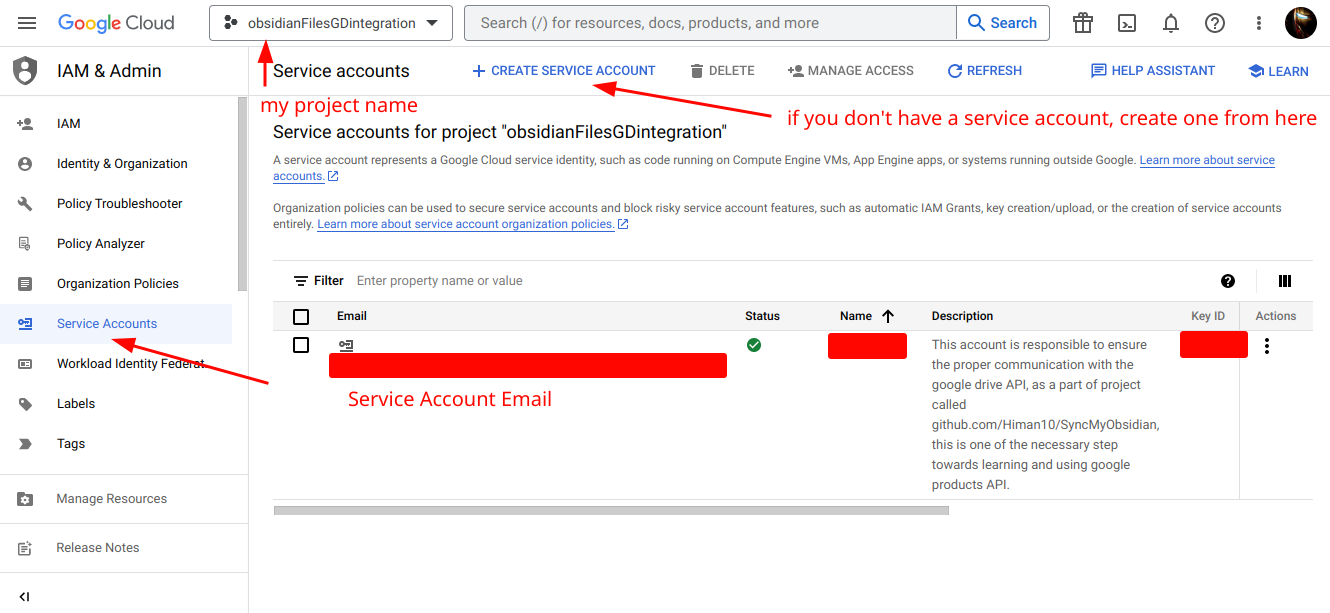Viewport: 1330px width, 613px height.
Task: Open the help question mark menu
Action: (x=1215, y=23)
